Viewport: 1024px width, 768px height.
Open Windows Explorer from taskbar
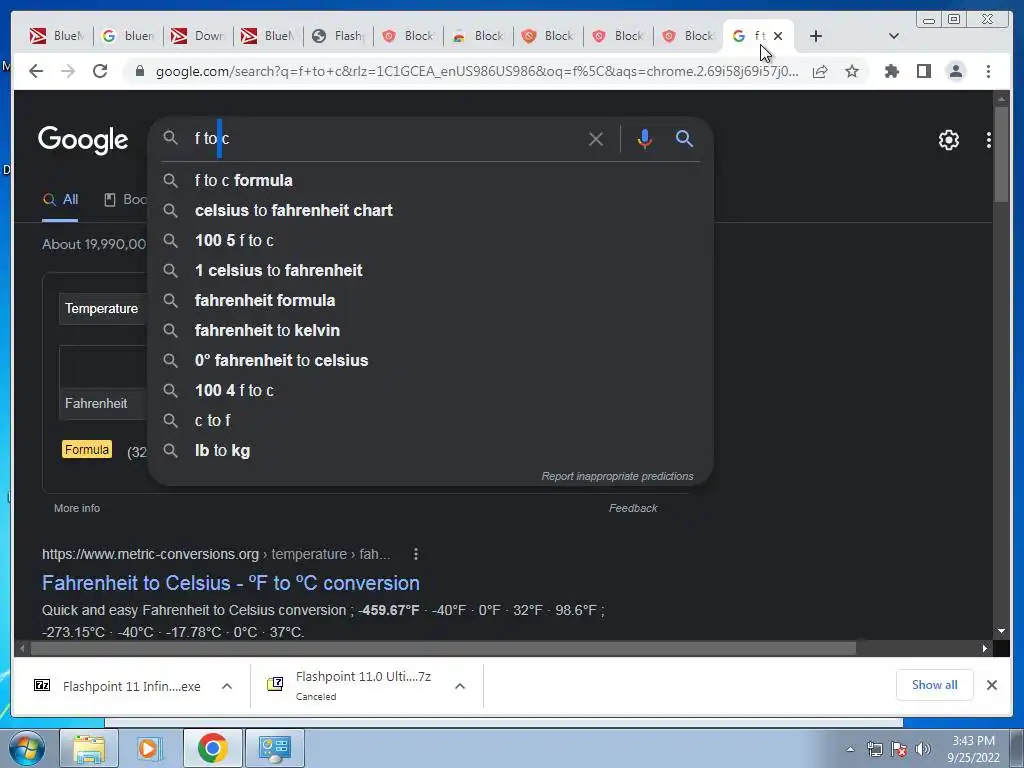pyautogui.click(x=88, y=748)
